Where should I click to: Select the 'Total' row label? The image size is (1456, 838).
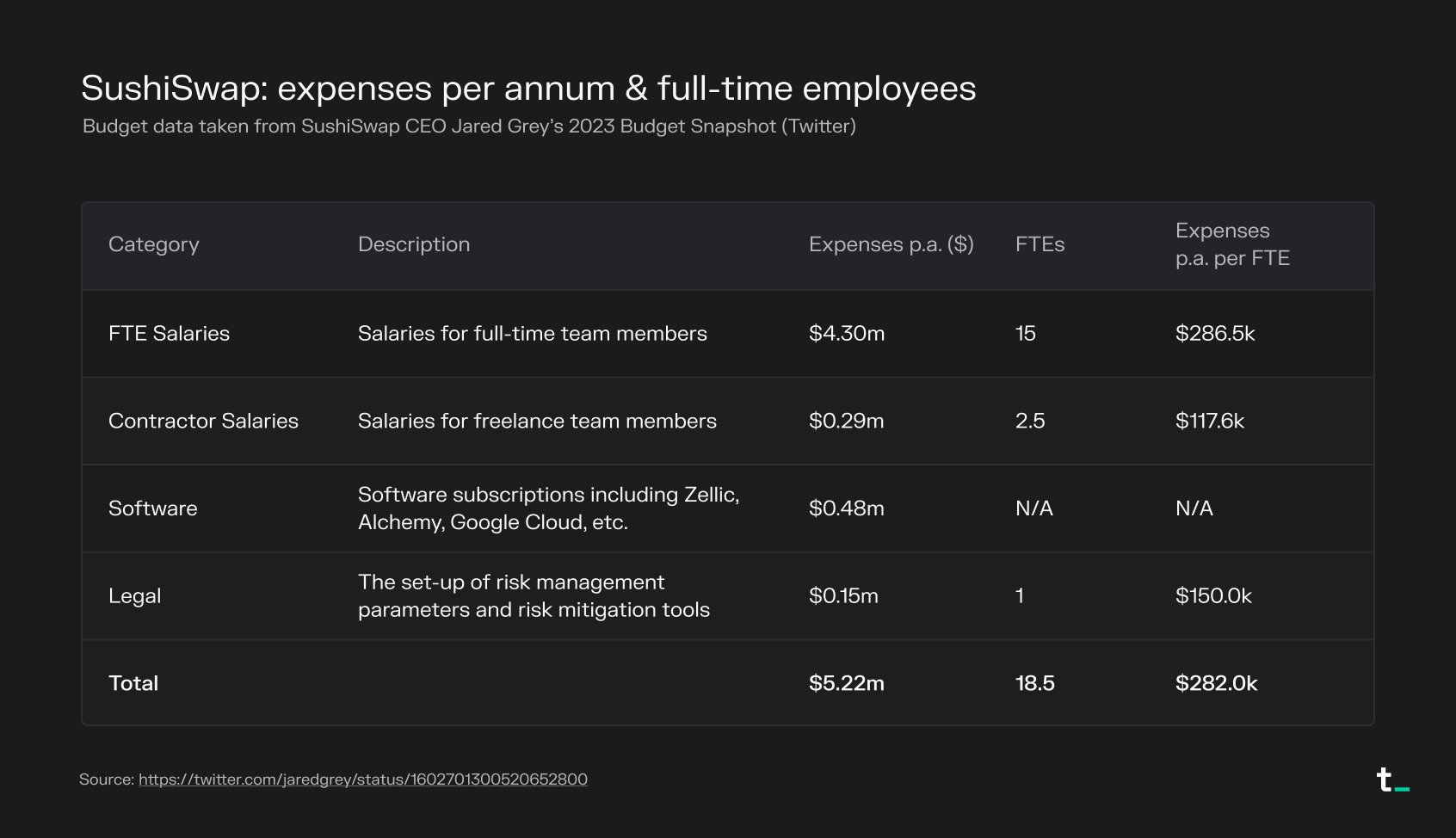pos(133,683)
